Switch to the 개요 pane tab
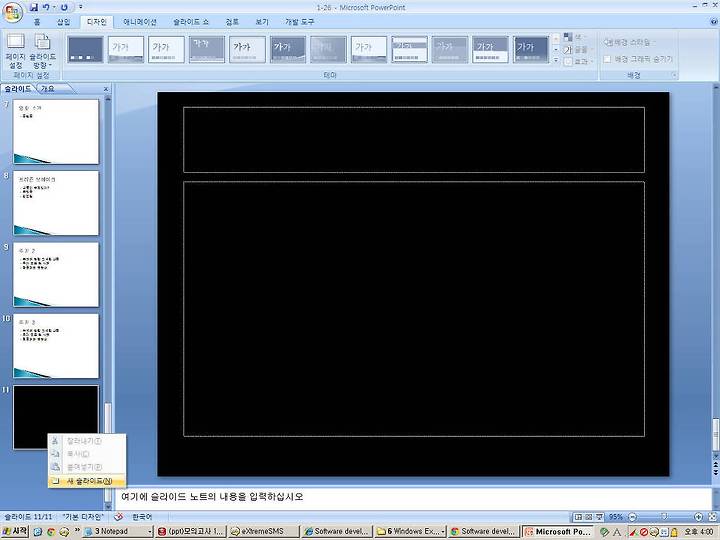The image size is (720, 540). [48, 88]
